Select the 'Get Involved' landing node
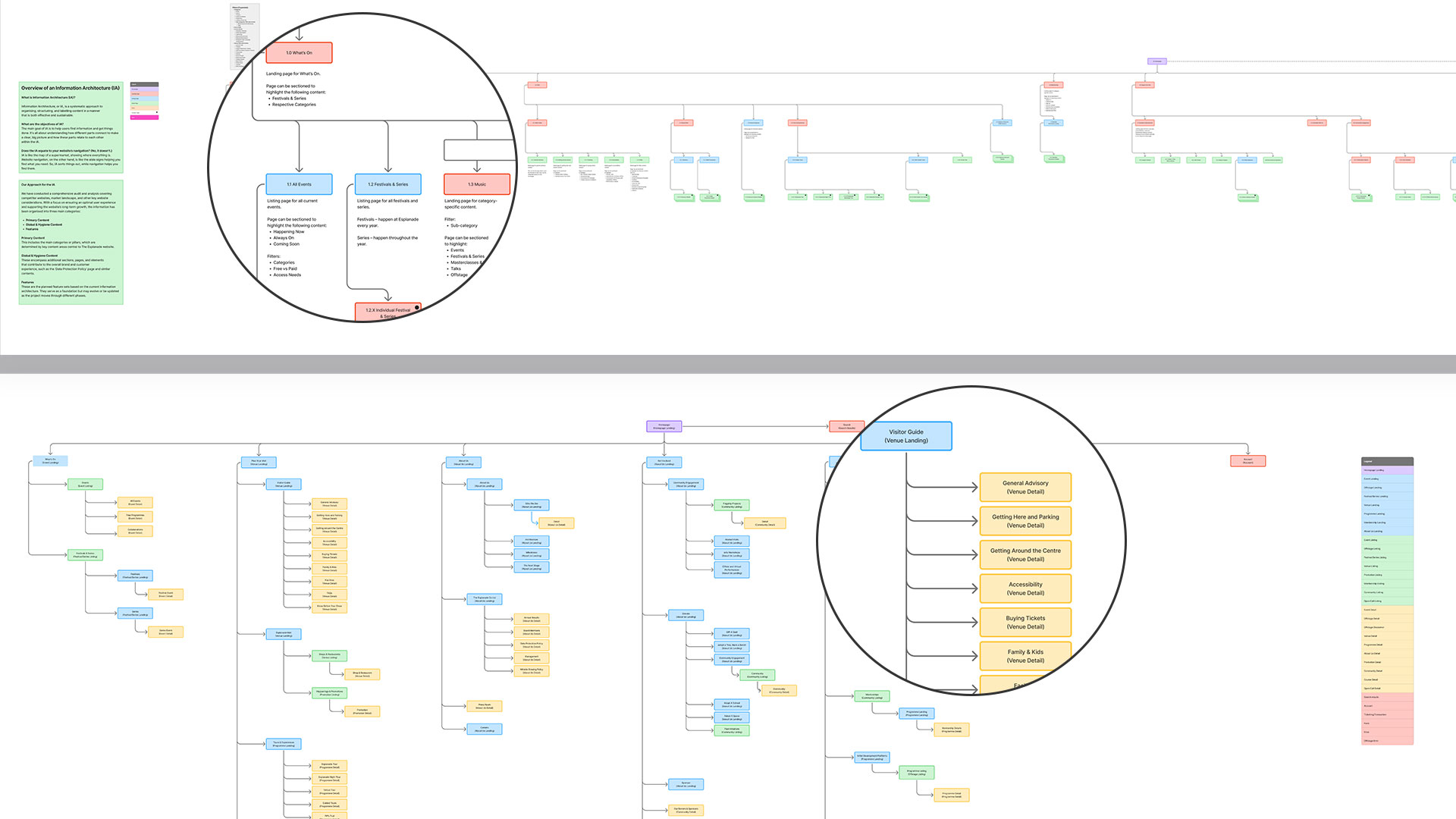This screenshot has width=1456, height=819. coord(664,462)
